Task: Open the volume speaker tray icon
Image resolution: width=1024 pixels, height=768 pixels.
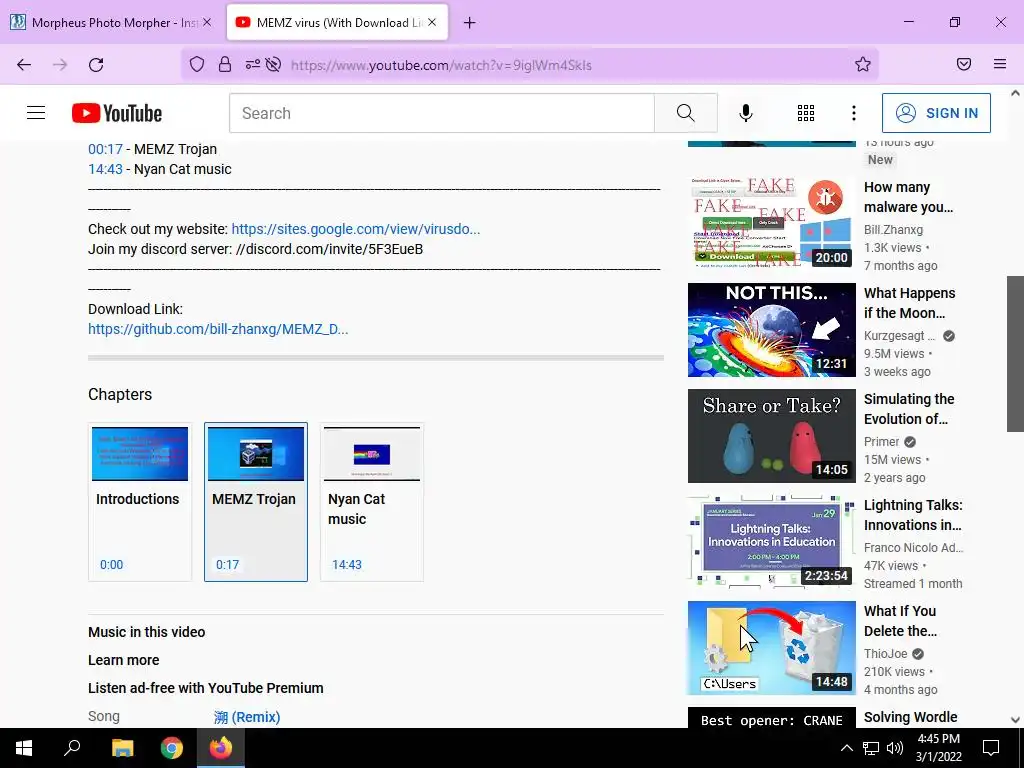Action: pyautogui.click(x=895, y=748)
